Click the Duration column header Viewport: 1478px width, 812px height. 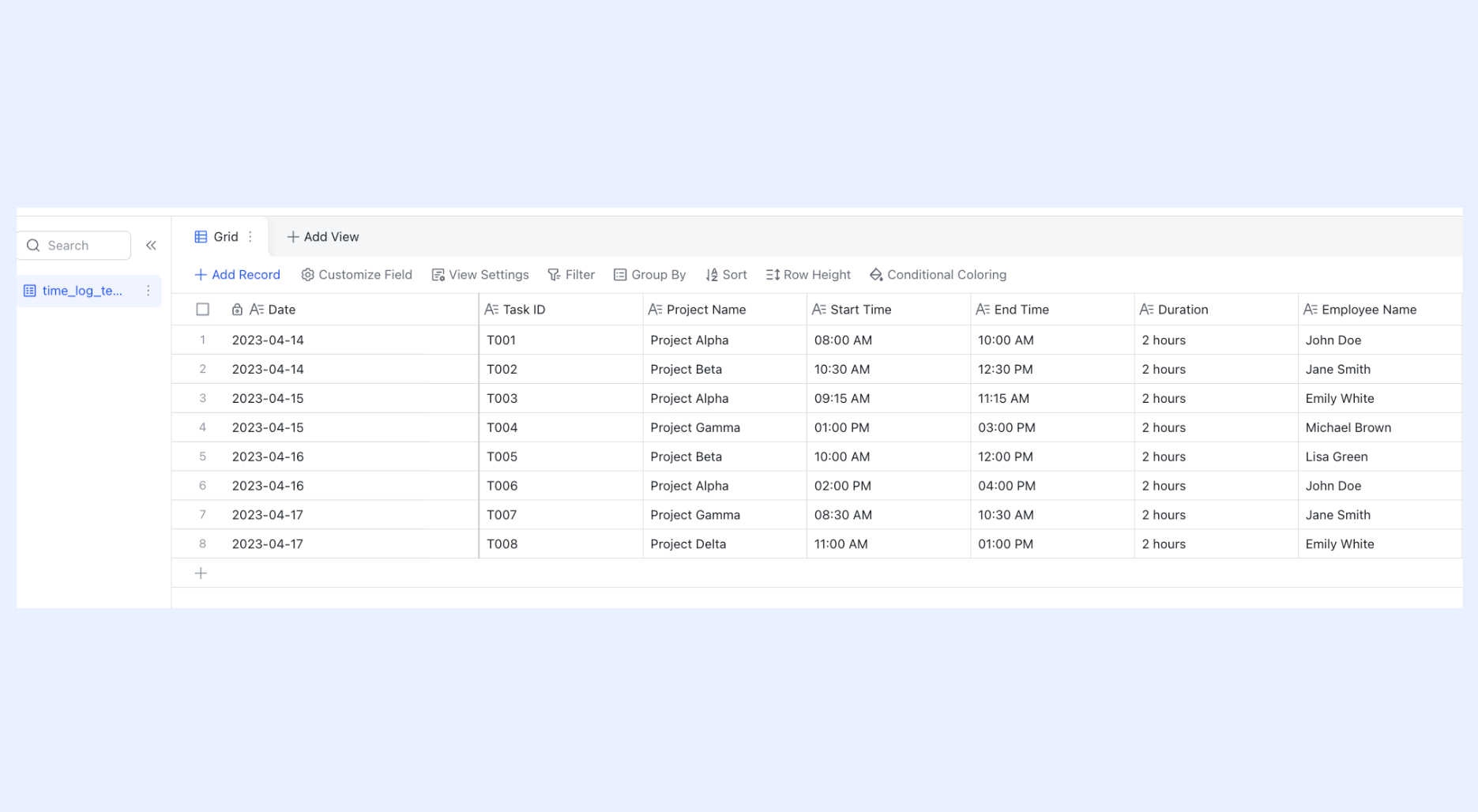point(1217,310)
